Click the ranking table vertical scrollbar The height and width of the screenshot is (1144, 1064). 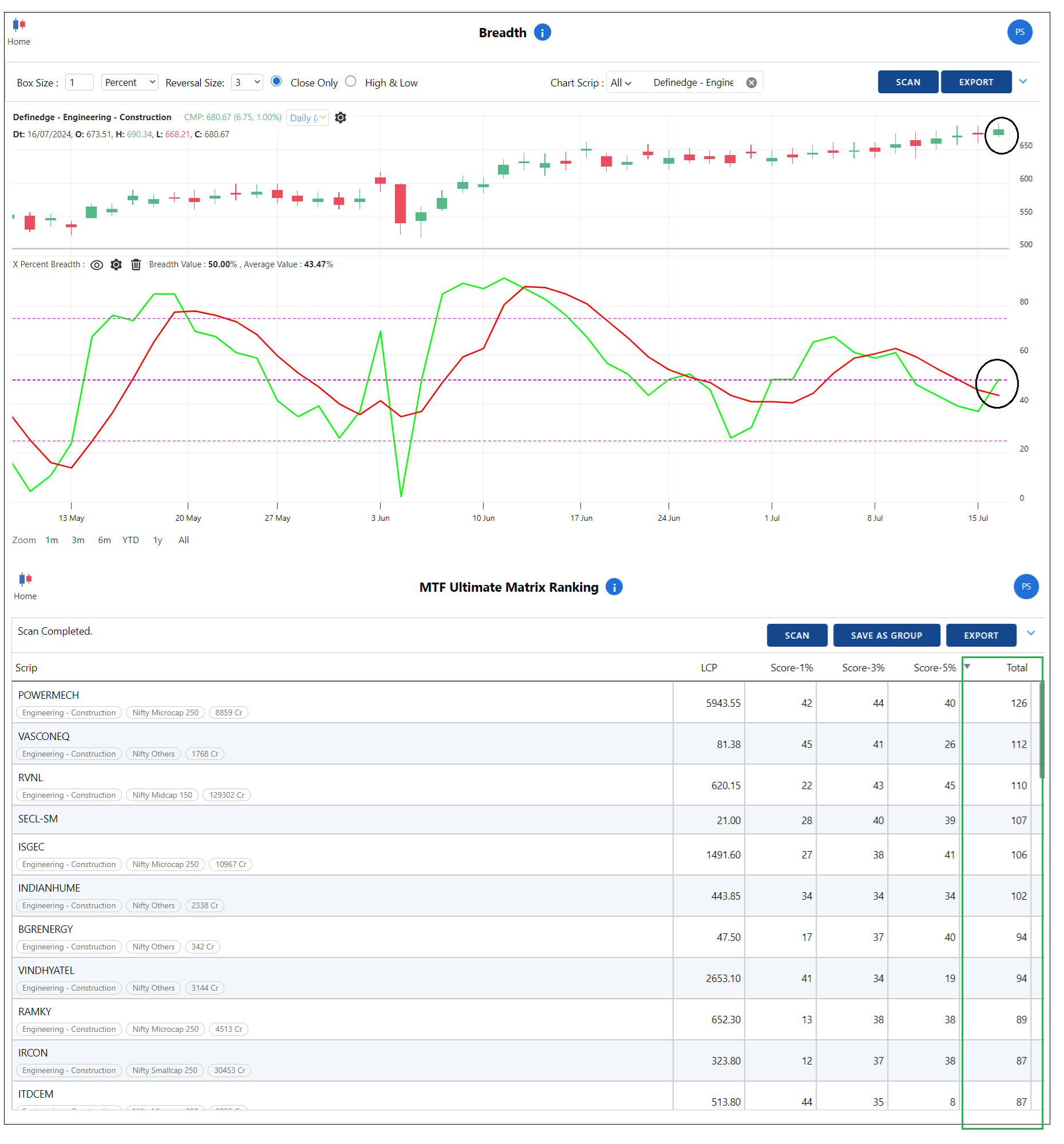[x=1041, y=730]
